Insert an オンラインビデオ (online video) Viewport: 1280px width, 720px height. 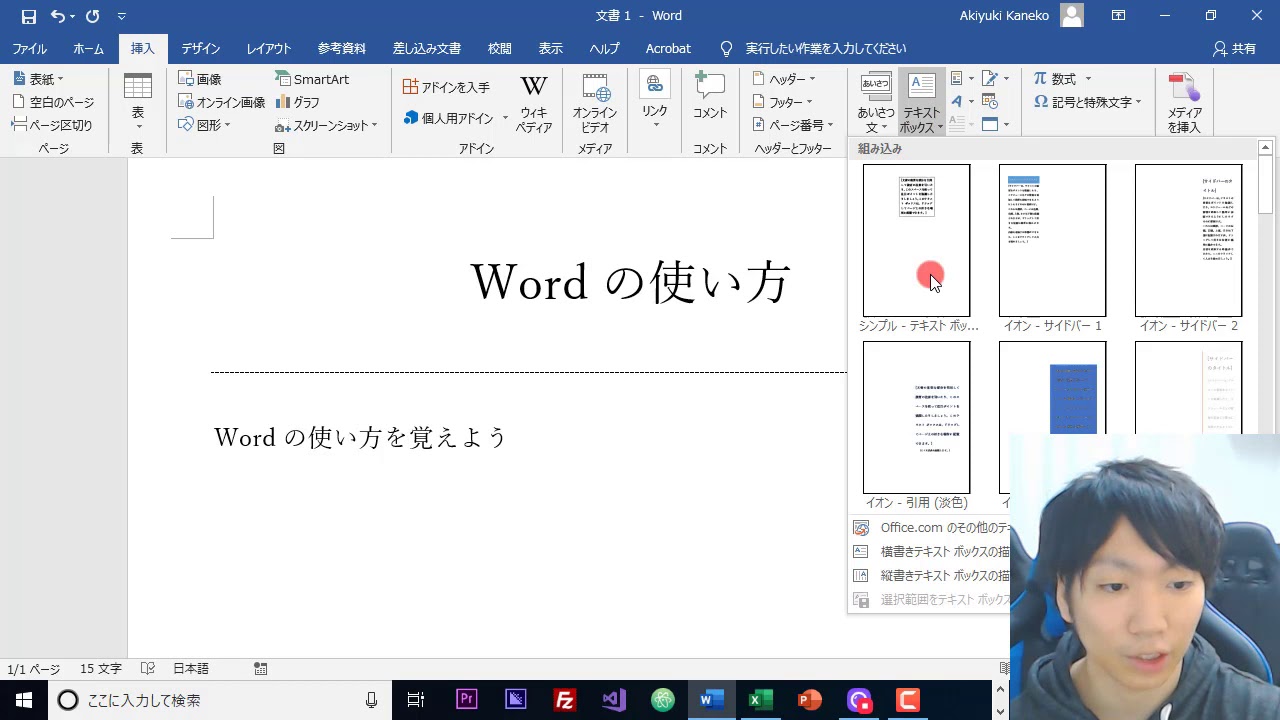click(595, 103)
